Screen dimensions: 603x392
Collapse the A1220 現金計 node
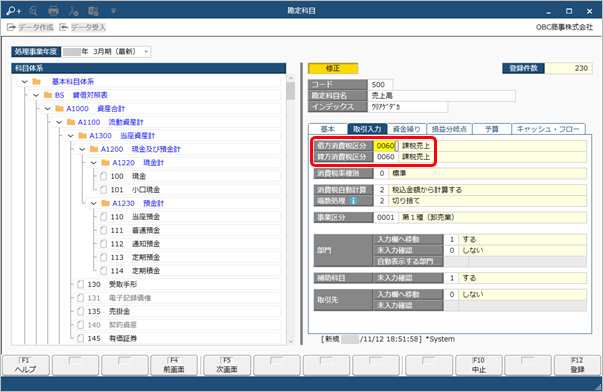(94, 163)
